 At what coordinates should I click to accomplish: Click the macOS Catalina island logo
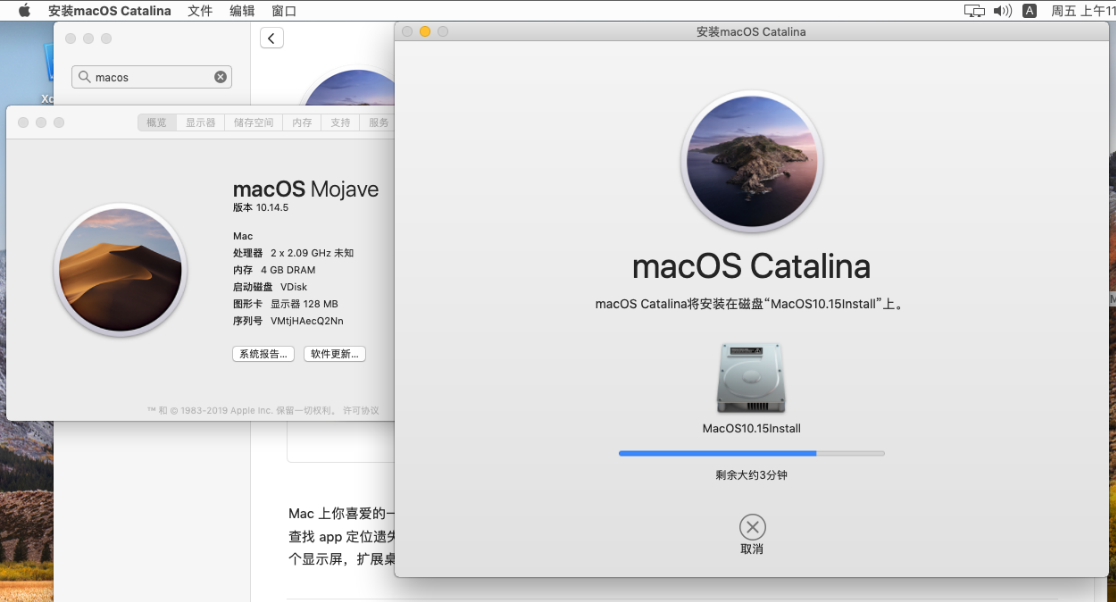pos(752,162)
